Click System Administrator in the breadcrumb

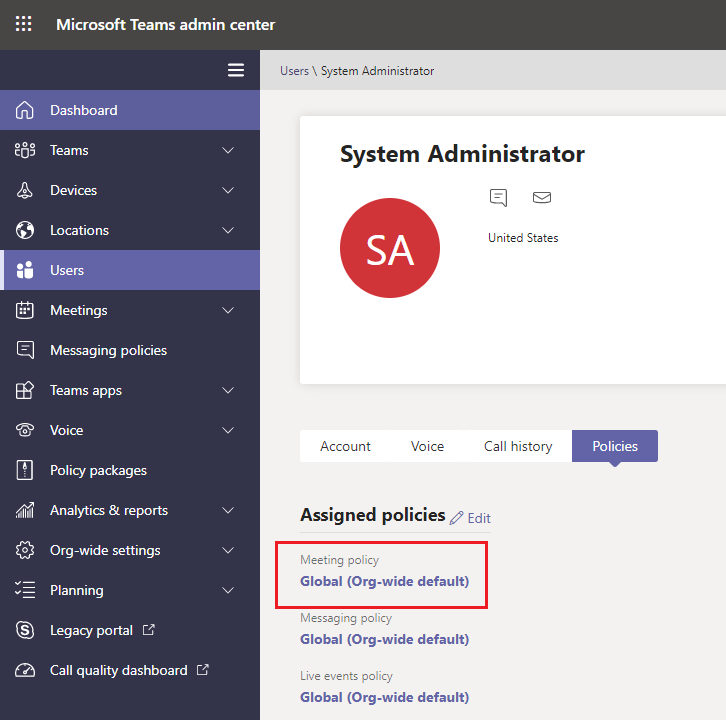pos(377,71)
